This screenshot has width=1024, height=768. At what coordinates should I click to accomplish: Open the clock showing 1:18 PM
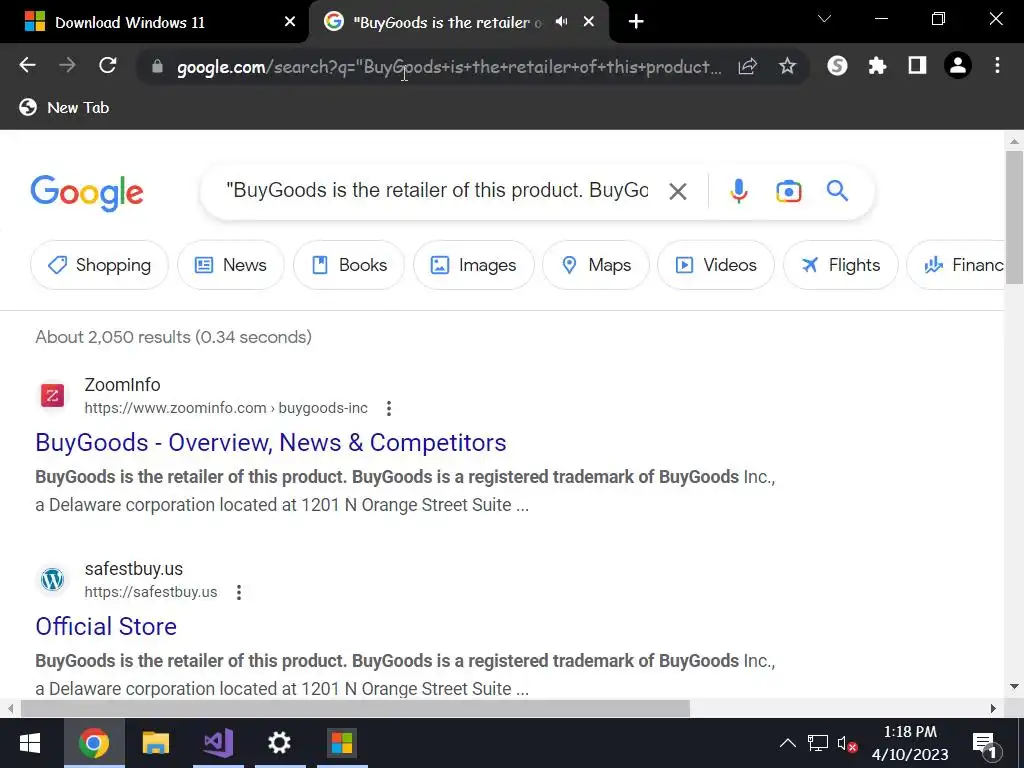910,743
